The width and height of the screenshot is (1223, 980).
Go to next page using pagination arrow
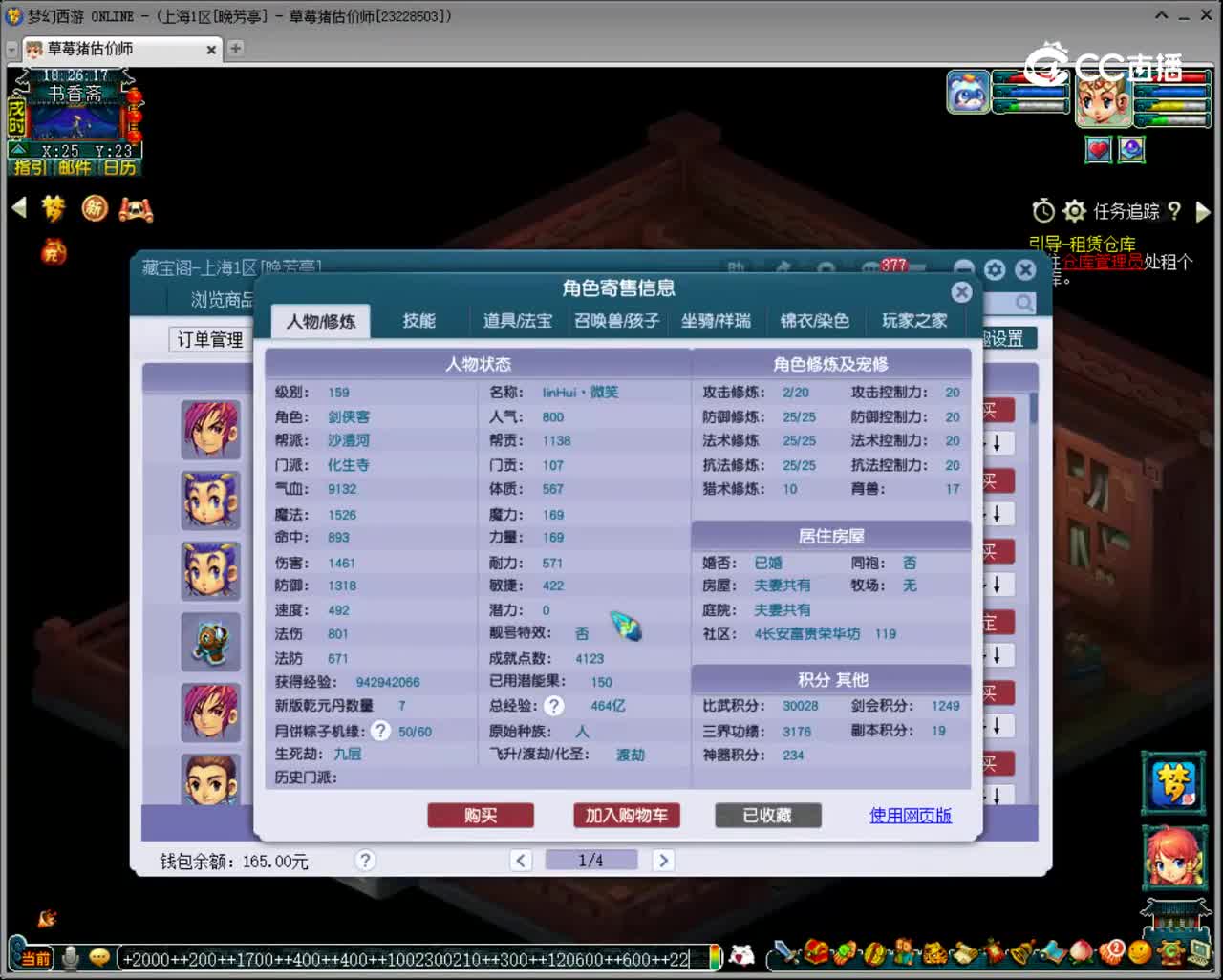tap(663, 860)
